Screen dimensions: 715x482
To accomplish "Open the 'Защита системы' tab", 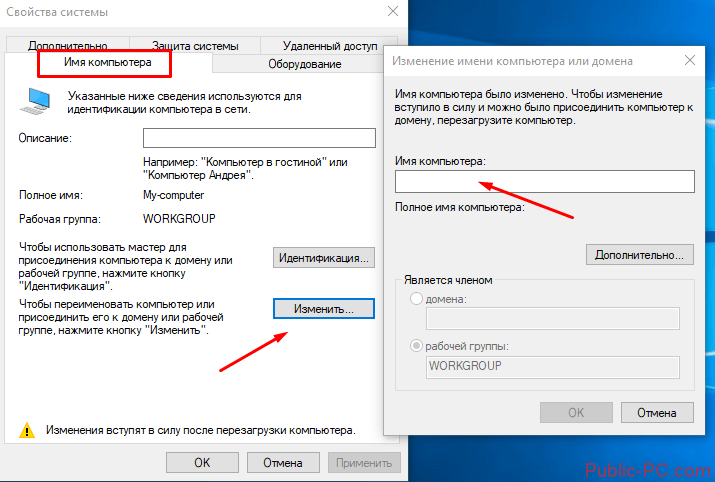I will pos(195,46).
